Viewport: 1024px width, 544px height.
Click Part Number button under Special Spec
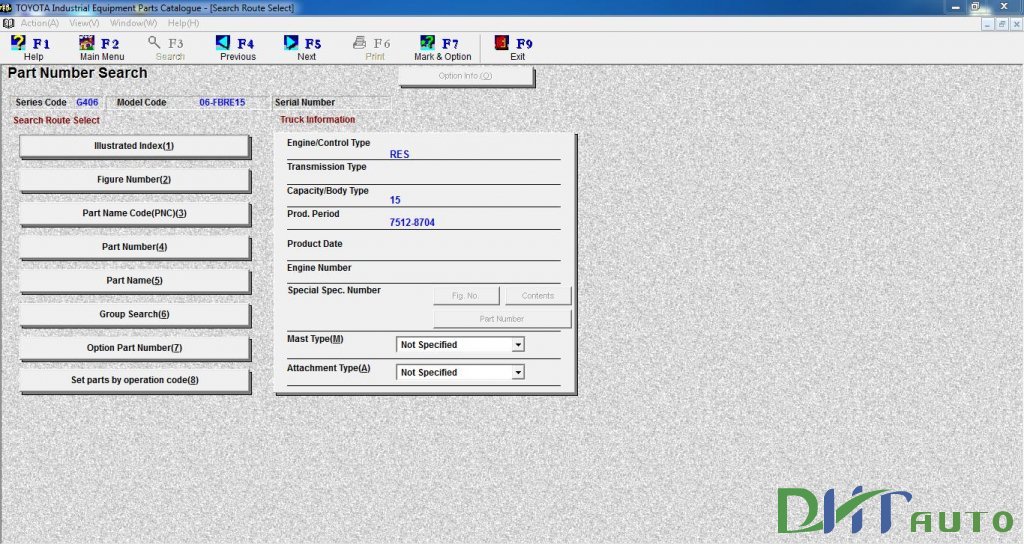coord(502,319)
